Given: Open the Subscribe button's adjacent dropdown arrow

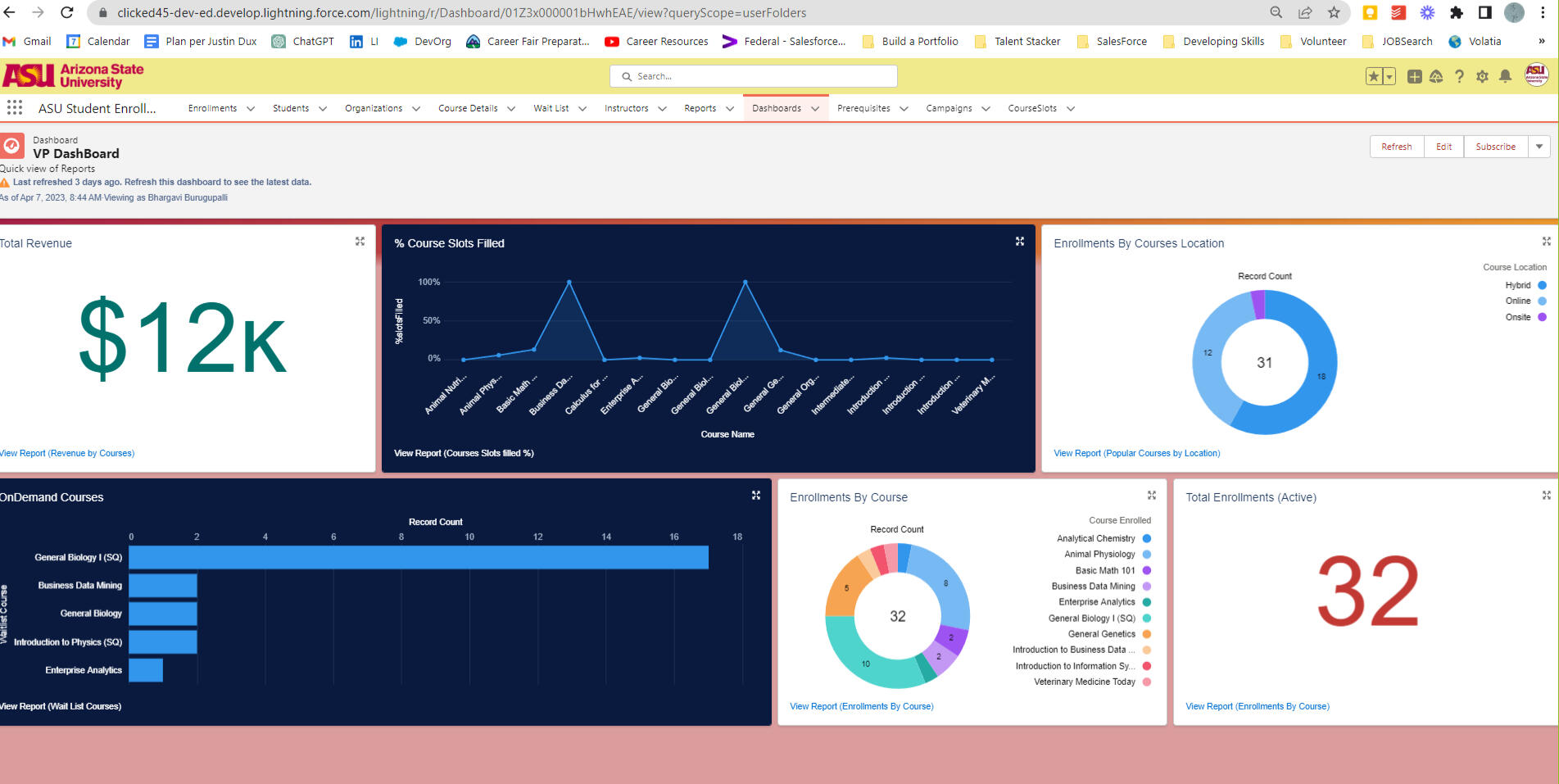Looking at the screenshot, I should pyautogui.click(x=1539, y=146).
